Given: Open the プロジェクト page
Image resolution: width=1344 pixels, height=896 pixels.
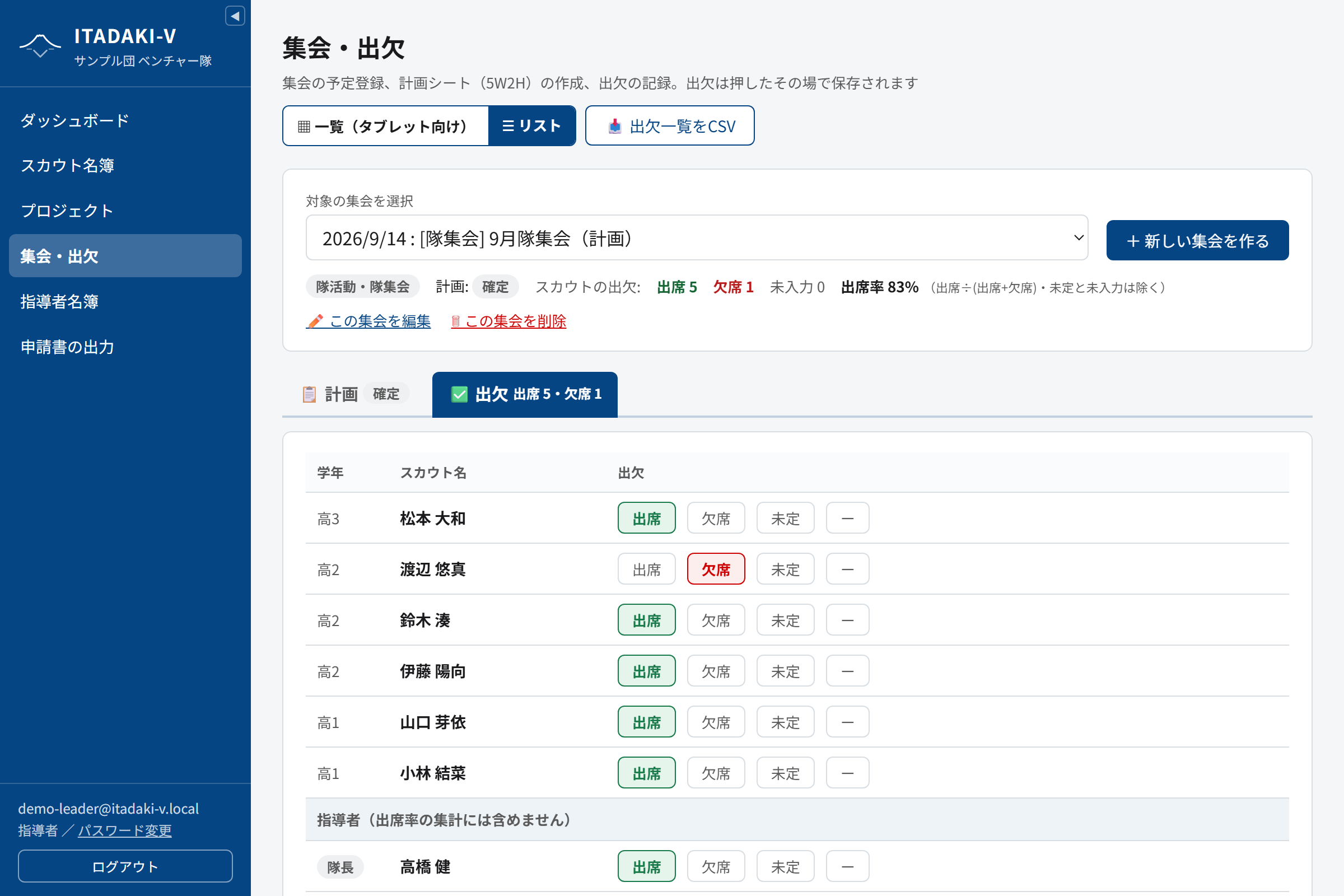Looking at the screenshot, I should [x=125, y=211].
